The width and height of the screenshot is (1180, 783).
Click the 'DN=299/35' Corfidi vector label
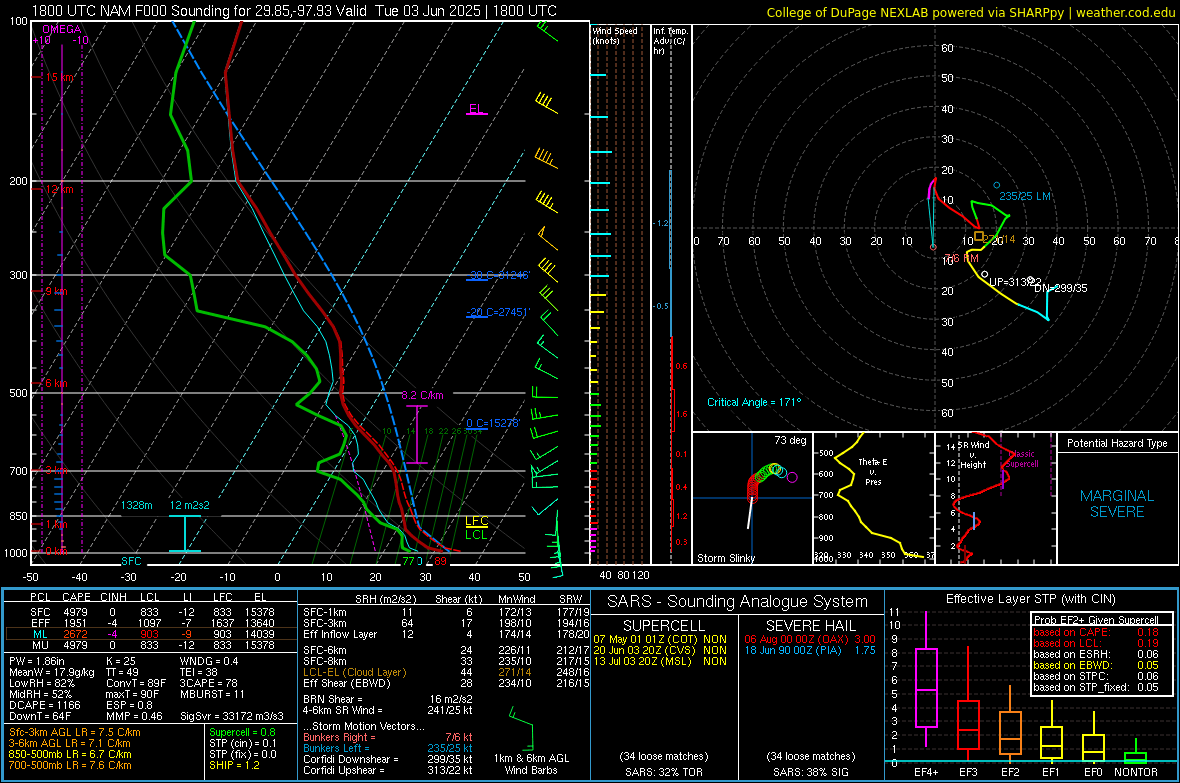click(x=1060, y=288)
